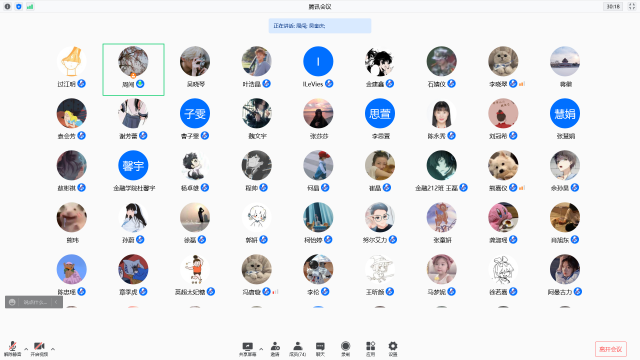Viewport: 640px width, 360px height.
Task: Start screen sharing from the toolbar
Action: 248,349
